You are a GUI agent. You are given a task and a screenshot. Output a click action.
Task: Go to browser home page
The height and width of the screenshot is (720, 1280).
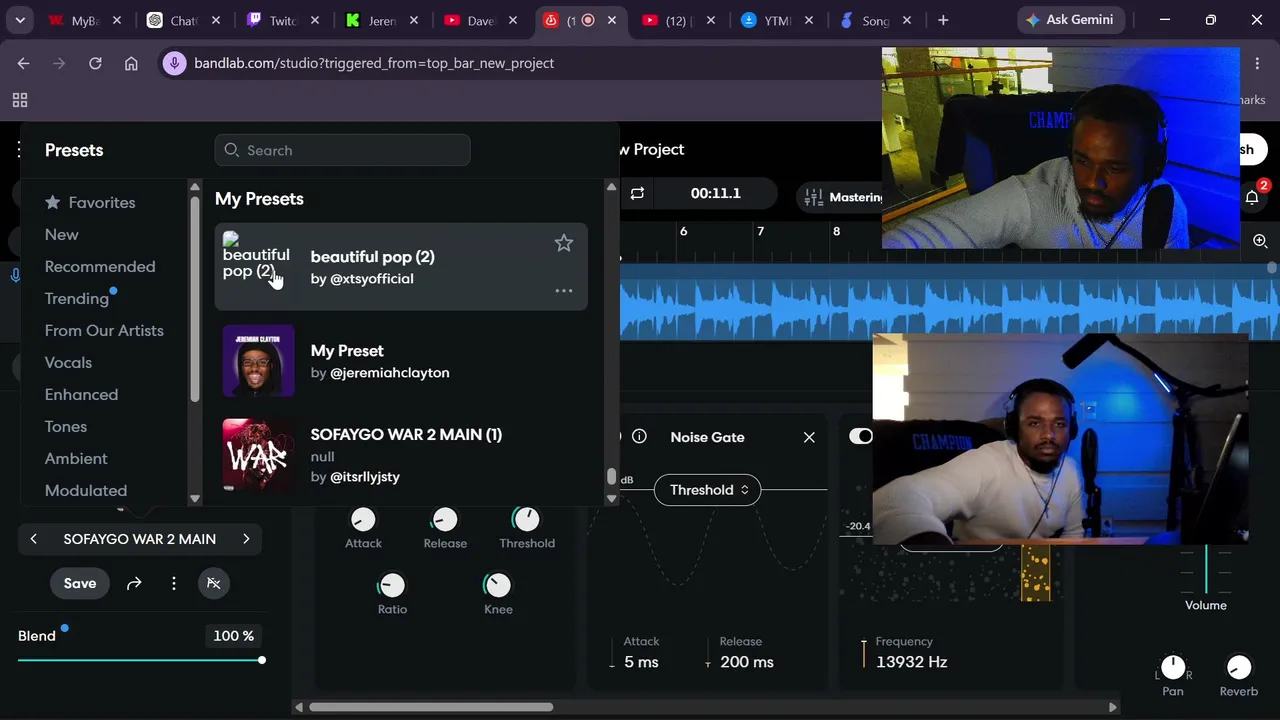click(x=131, y=63)
